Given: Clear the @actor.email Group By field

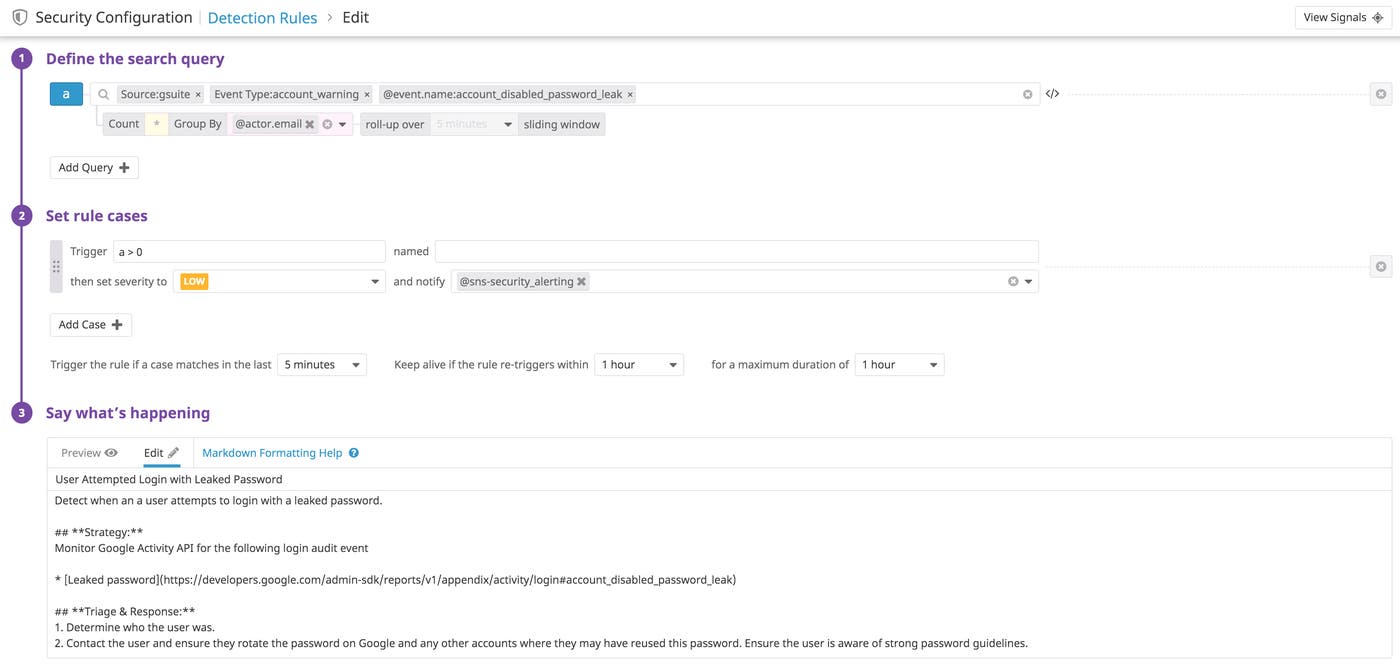Looking at the screenshot, I should pyautogui.click(x=328, y=123).
